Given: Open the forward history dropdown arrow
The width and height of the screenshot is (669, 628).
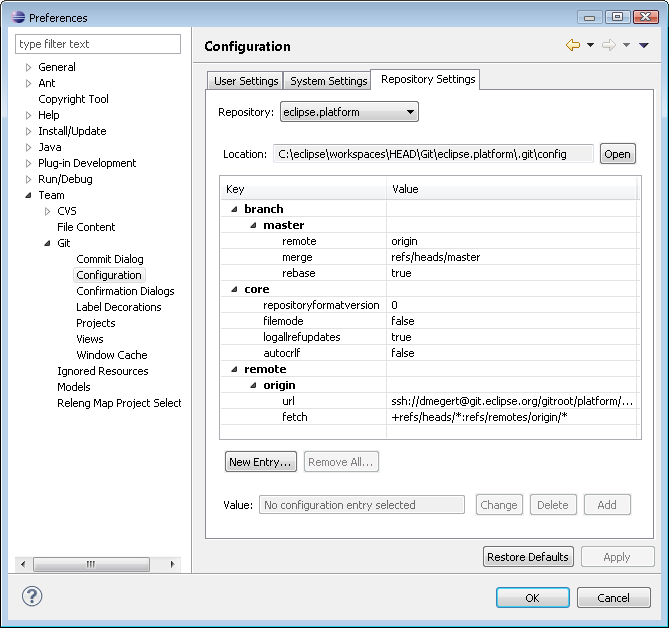Looking at the screenshot, I should [626, 45].
